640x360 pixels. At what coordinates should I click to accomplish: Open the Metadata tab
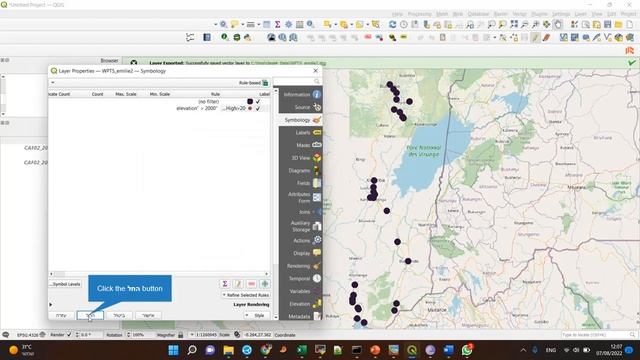tap(301, 316)
